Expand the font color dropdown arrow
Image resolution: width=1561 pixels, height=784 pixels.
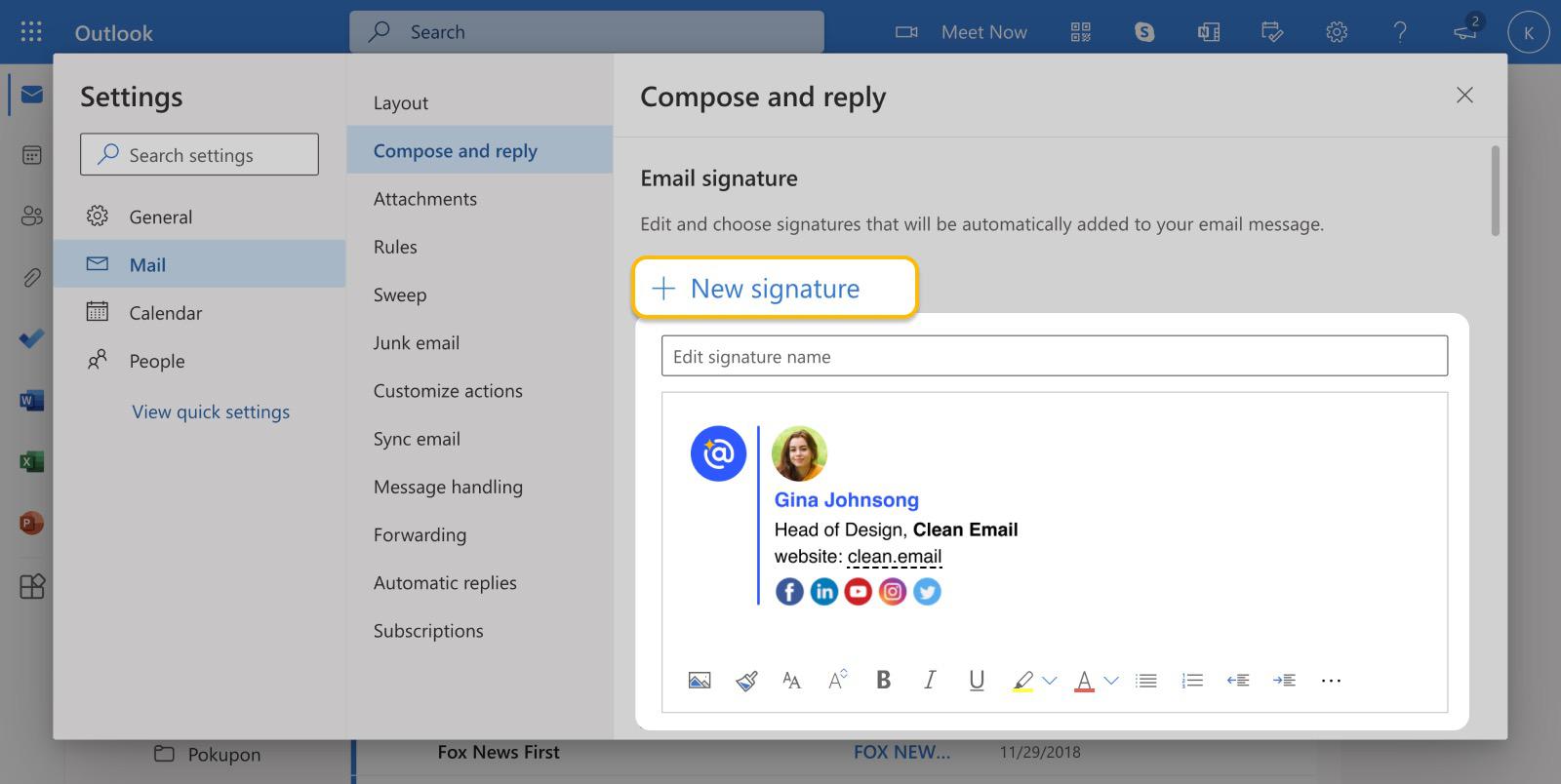1111,681
